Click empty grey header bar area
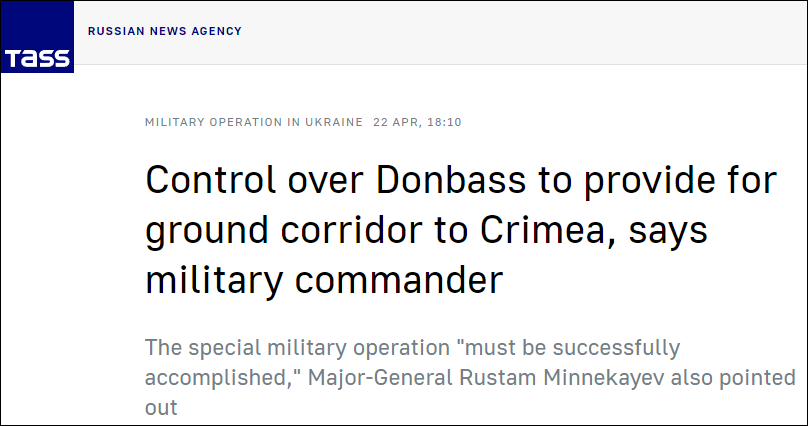This screenshot has width=808, height=426. click(x=515, y=32)
